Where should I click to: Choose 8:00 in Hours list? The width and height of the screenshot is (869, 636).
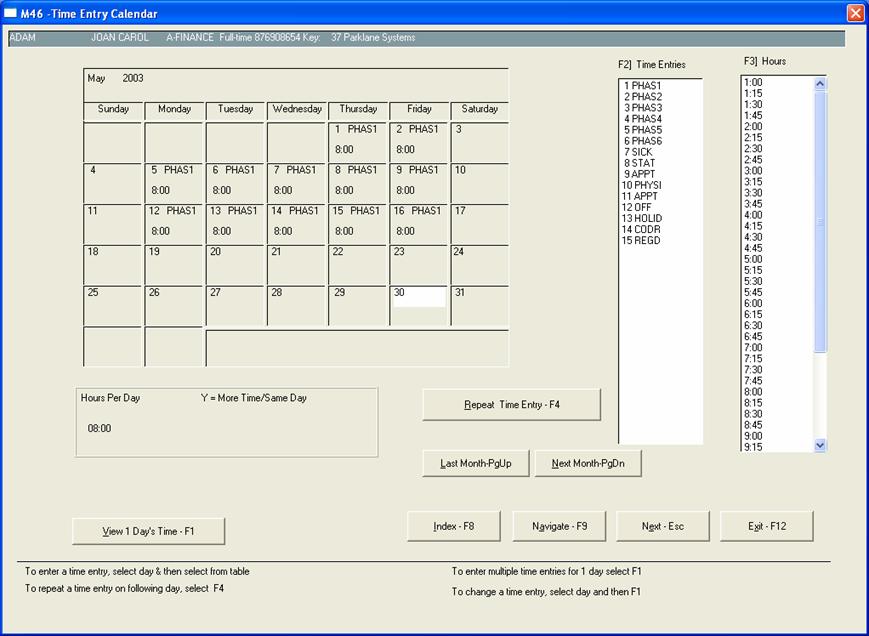click(x=753, y=392)
